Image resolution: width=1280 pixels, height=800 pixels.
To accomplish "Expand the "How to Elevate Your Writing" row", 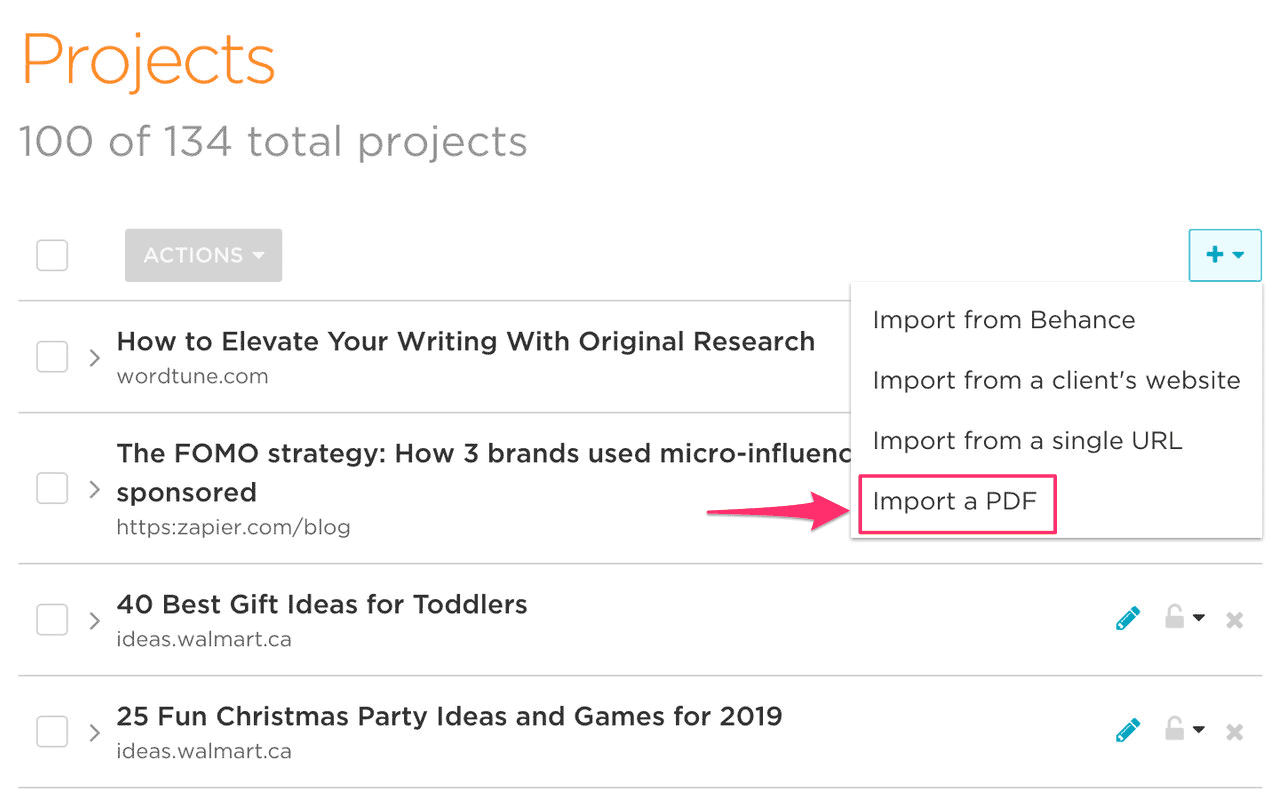I will click(x=94, y=356).
